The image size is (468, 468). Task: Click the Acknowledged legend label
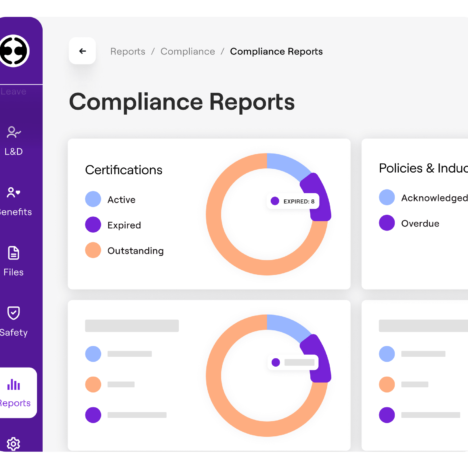click(x=434, y=198)
